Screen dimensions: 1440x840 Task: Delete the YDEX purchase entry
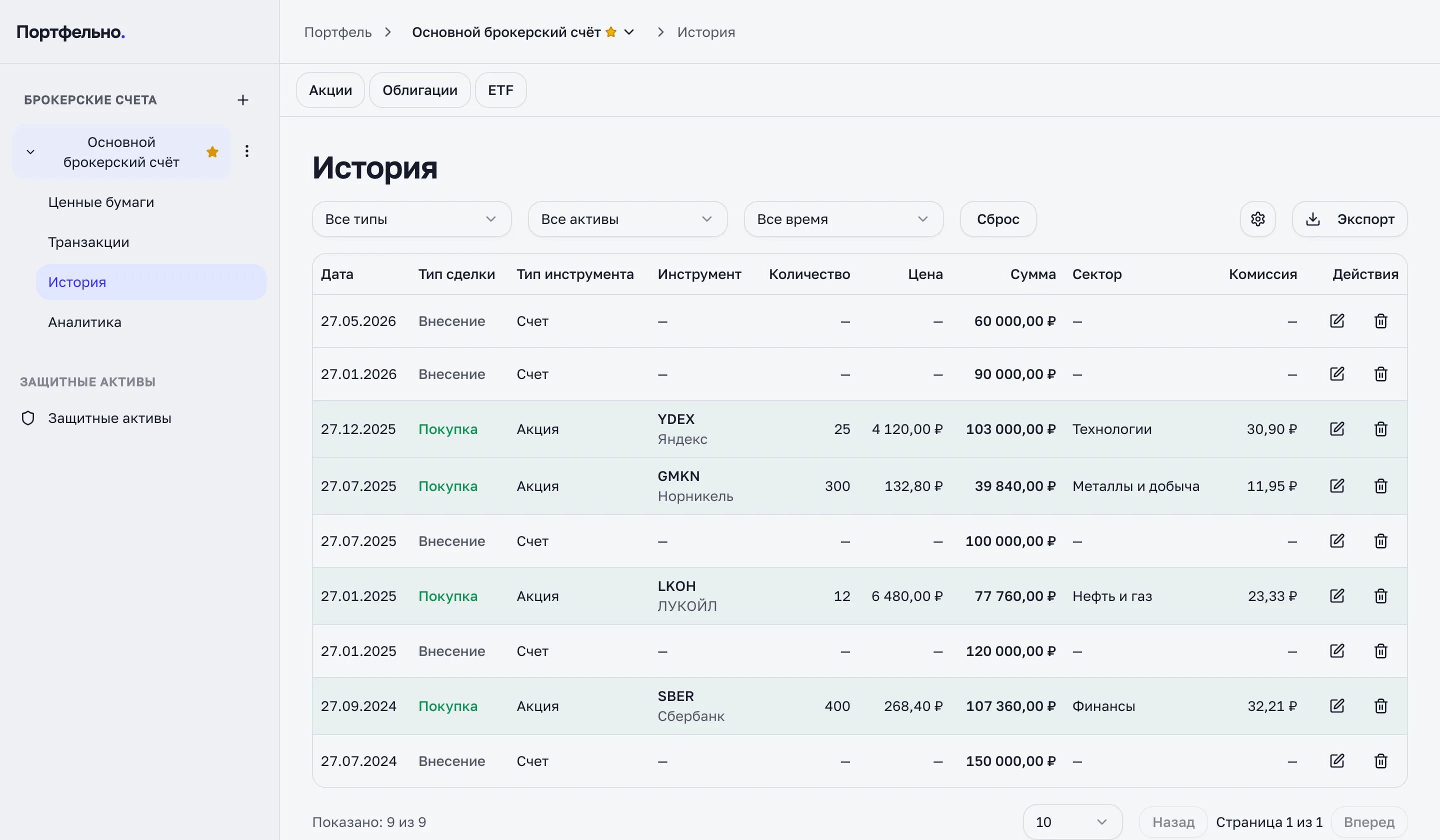(x=1380, y=428)
